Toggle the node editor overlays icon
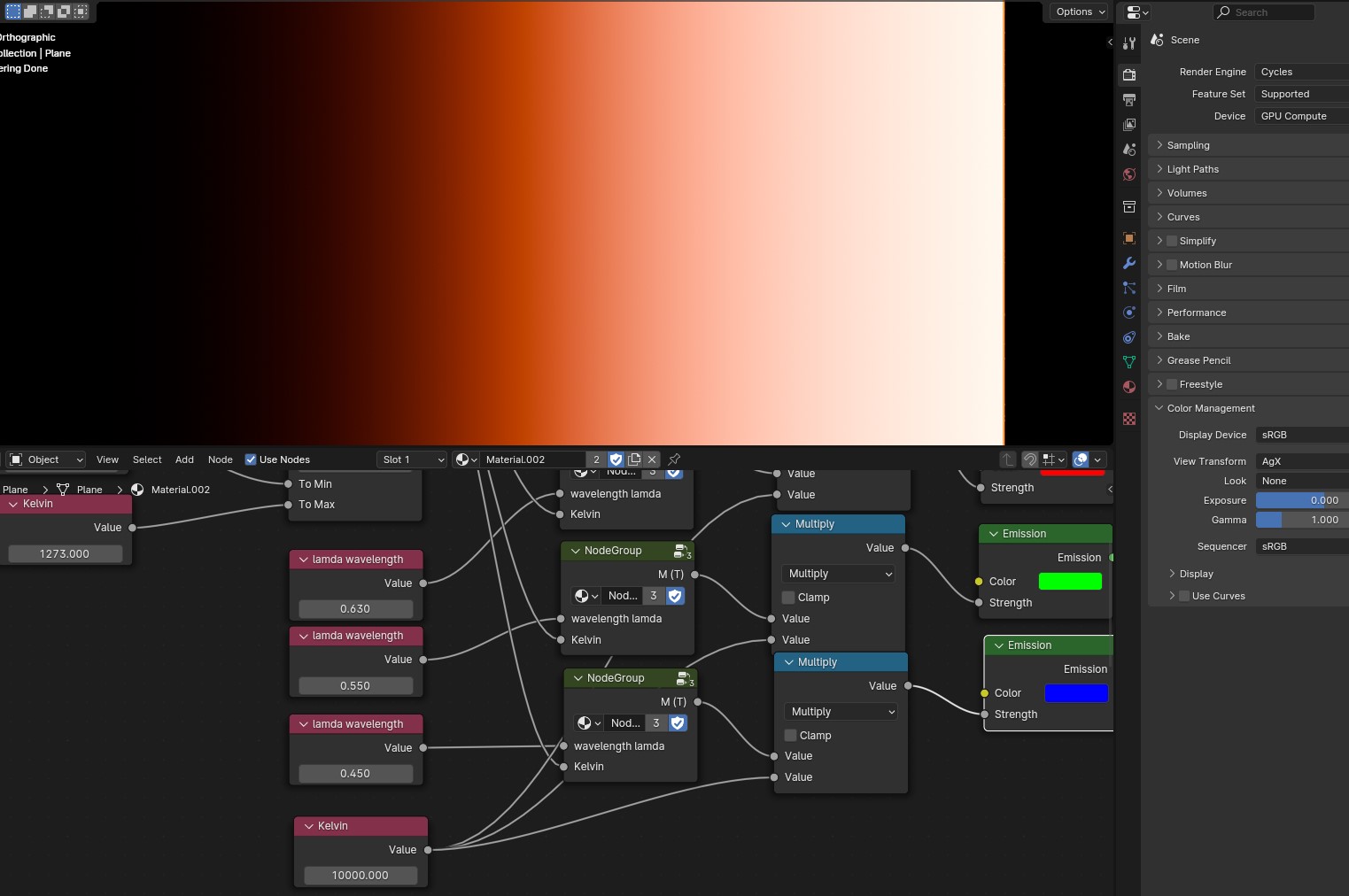1349x896 pixels. [1081, 460]
